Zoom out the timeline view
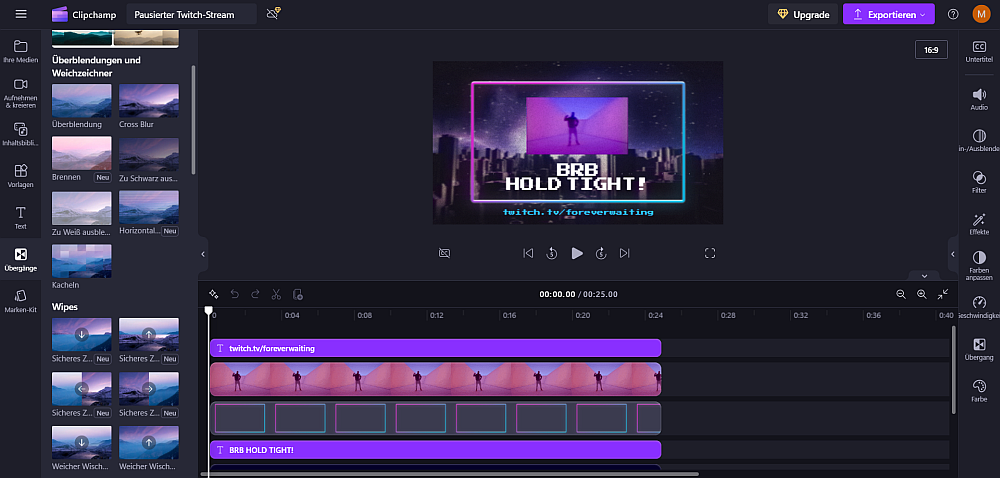 (x=901, y=294)
